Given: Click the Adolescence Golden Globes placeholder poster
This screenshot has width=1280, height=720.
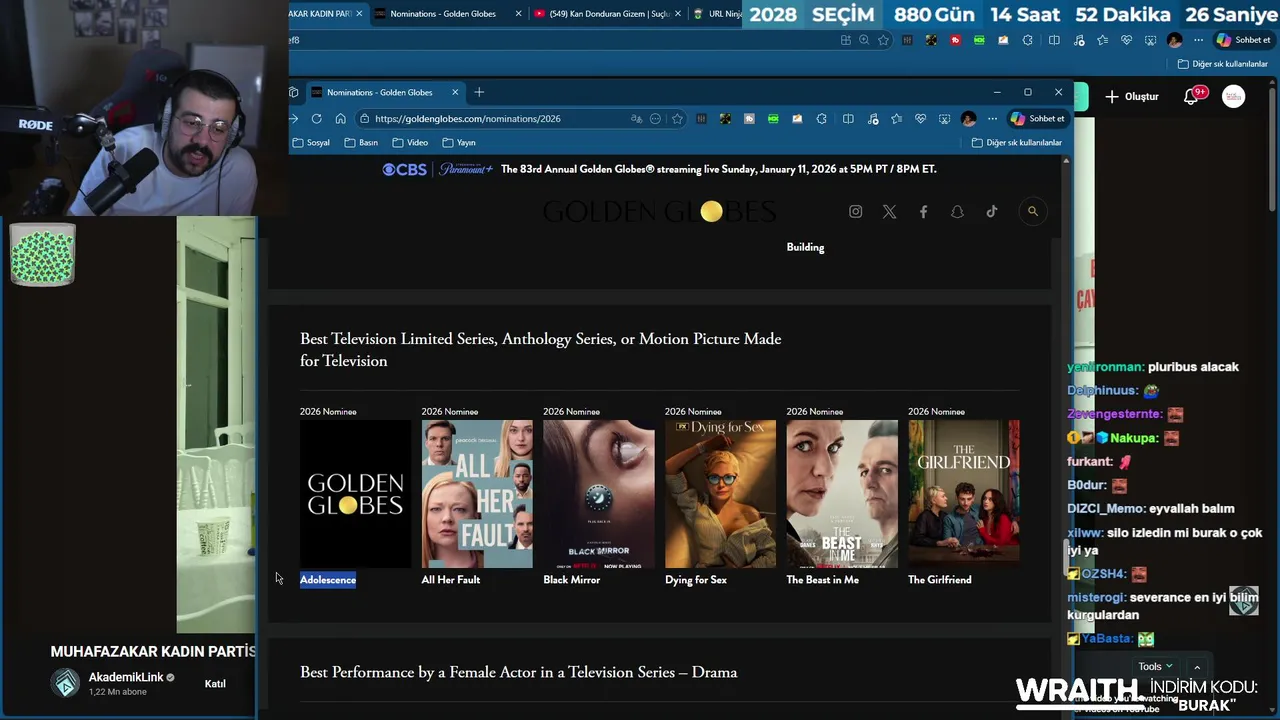Looking at the screenshot, I should pyautogui.click(x=355, y=494).
